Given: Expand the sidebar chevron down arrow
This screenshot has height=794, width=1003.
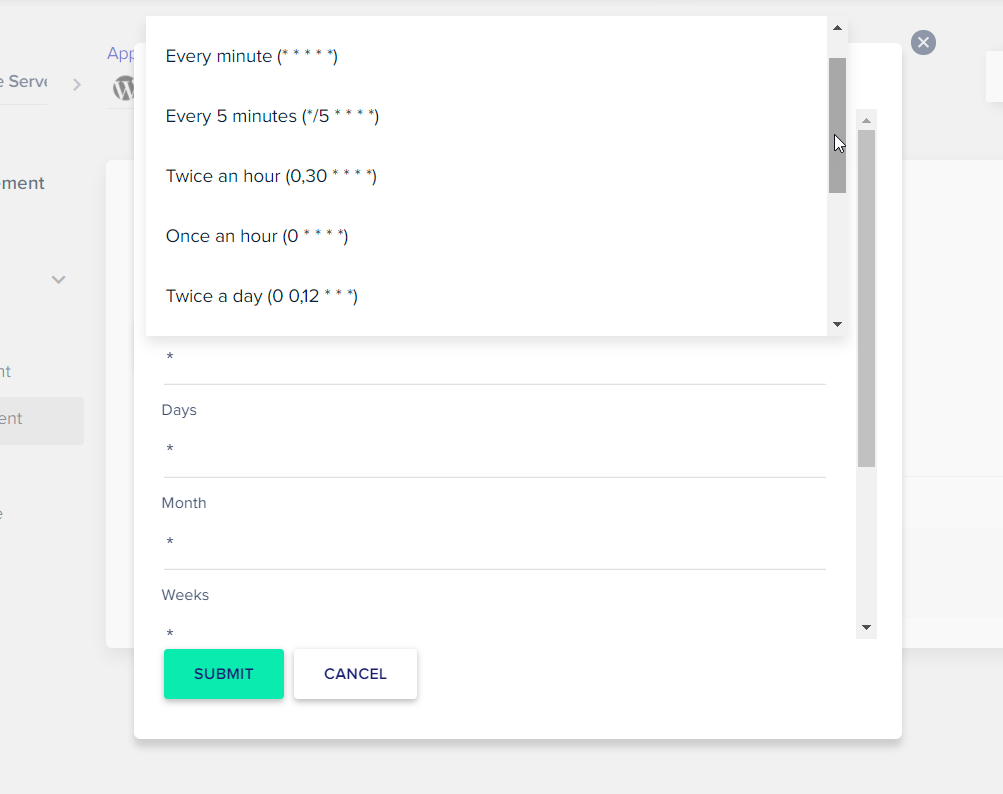Looking at the screenshot, I should [x=58, y=280].
